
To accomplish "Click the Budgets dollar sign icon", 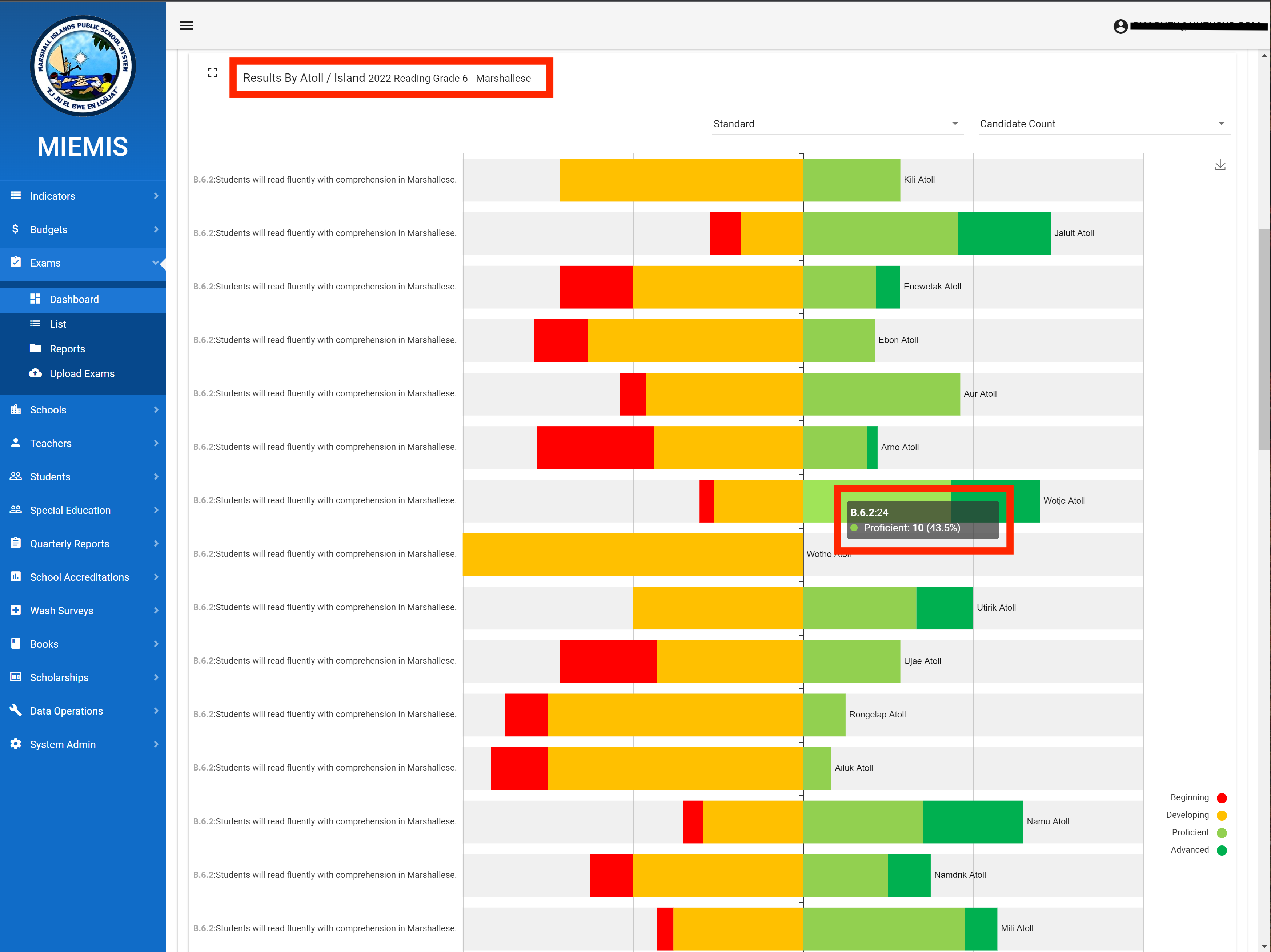I will tap(16, 229).
